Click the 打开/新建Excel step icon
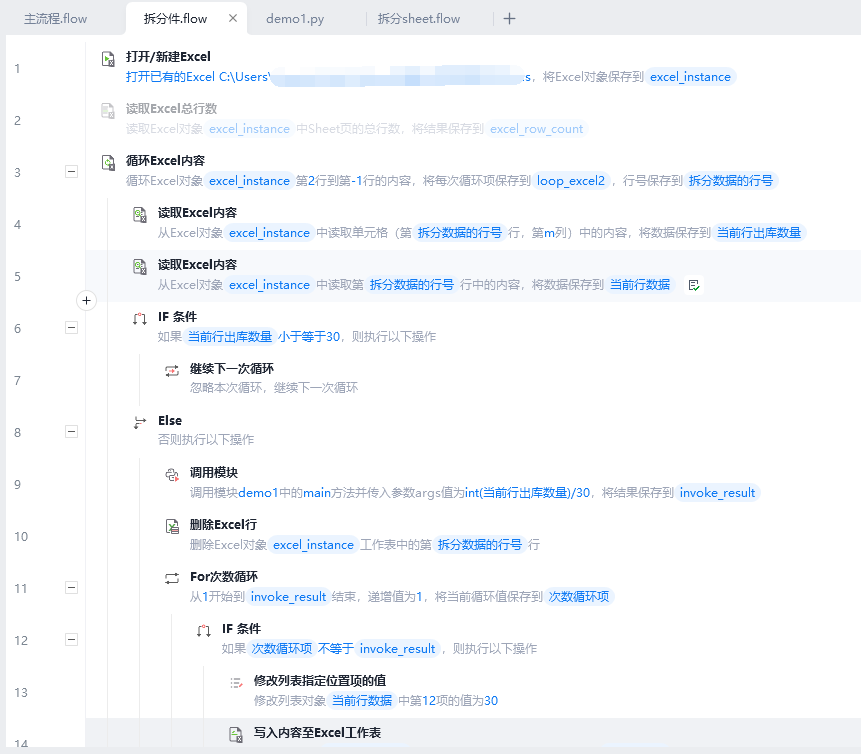 (108, 59)
